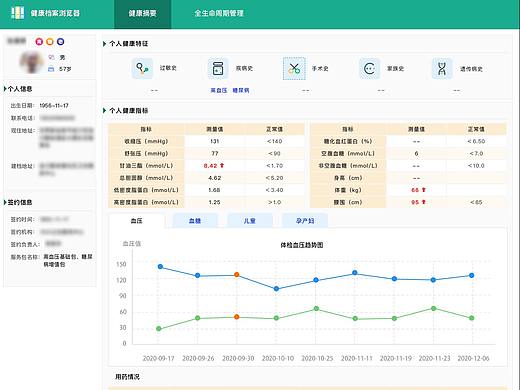This screenshot has height=390, width=520.
Task: Open the 遗传病史 DNA icon
Action: coord(442,69)
